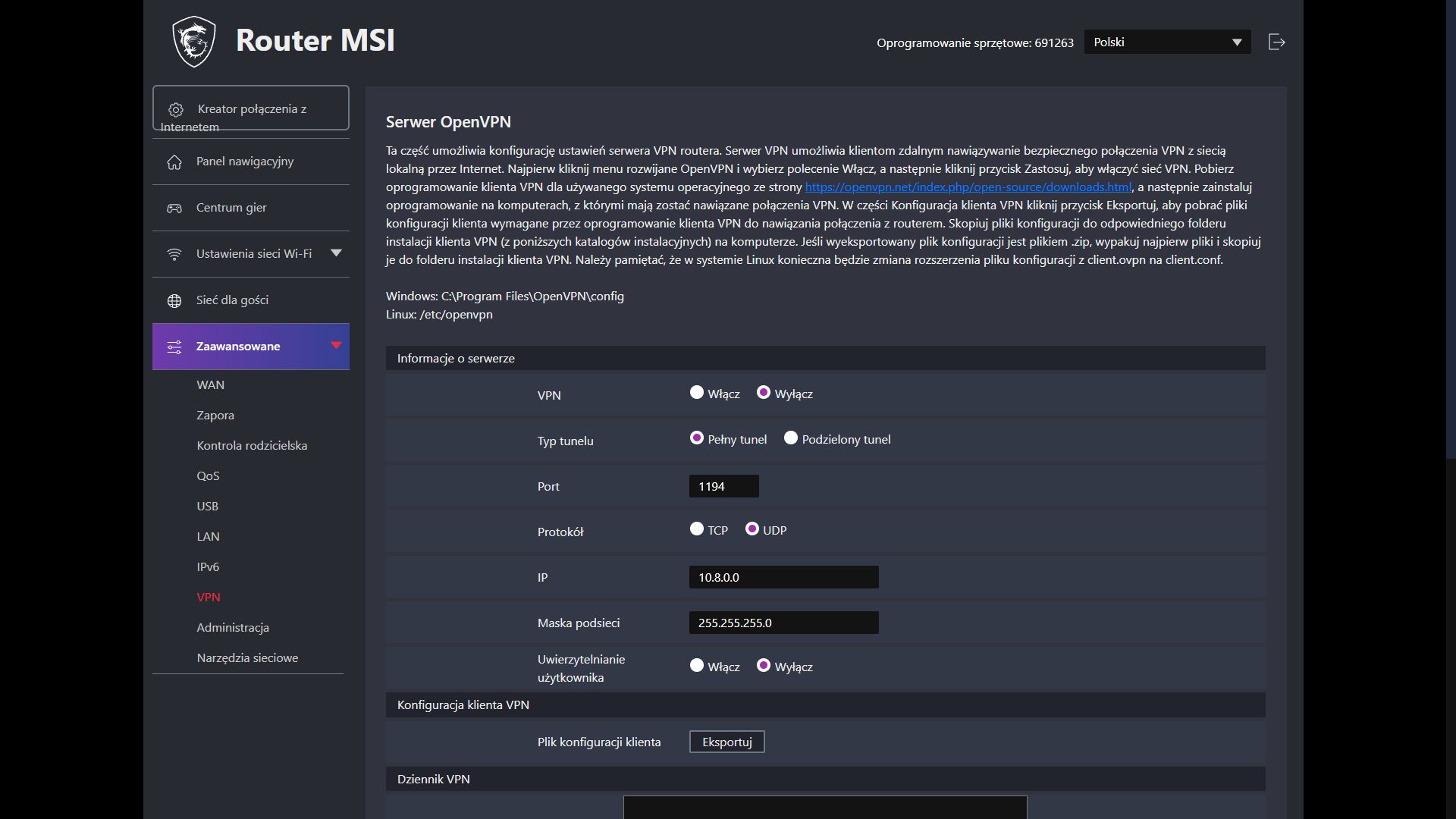The width and height of the screenshot is (1456, 819).
Task: Open the LAN settings page
Action: (209, 537)
